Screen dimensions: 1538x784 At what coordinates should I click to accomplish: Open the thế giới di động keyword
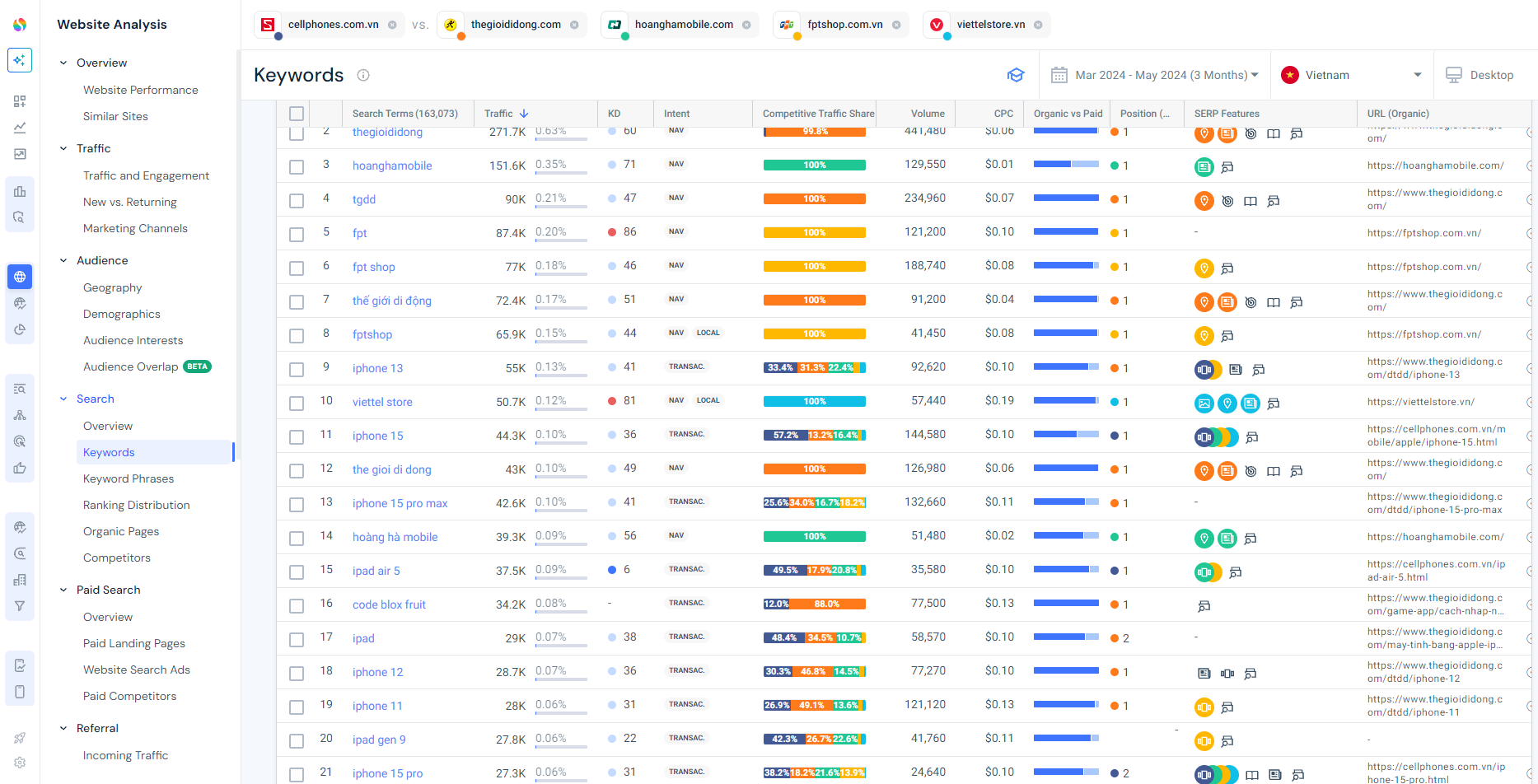click(x=392, y=301)
